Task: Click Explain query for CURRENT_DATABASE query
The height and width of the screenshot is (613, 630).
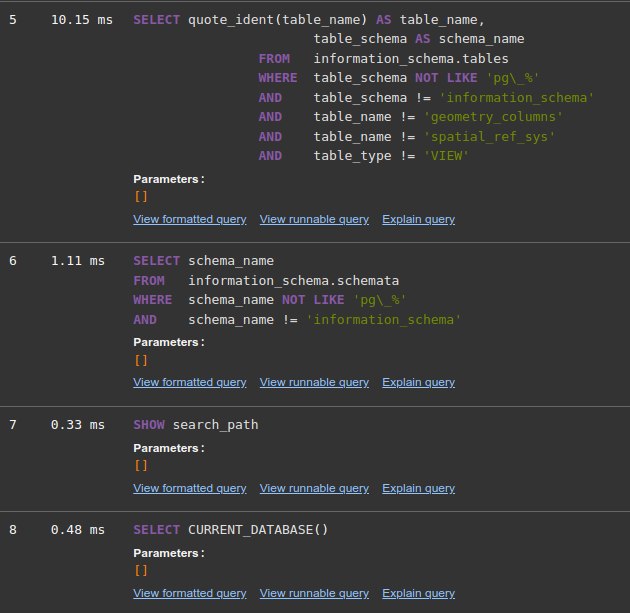Action: [418, 593]
